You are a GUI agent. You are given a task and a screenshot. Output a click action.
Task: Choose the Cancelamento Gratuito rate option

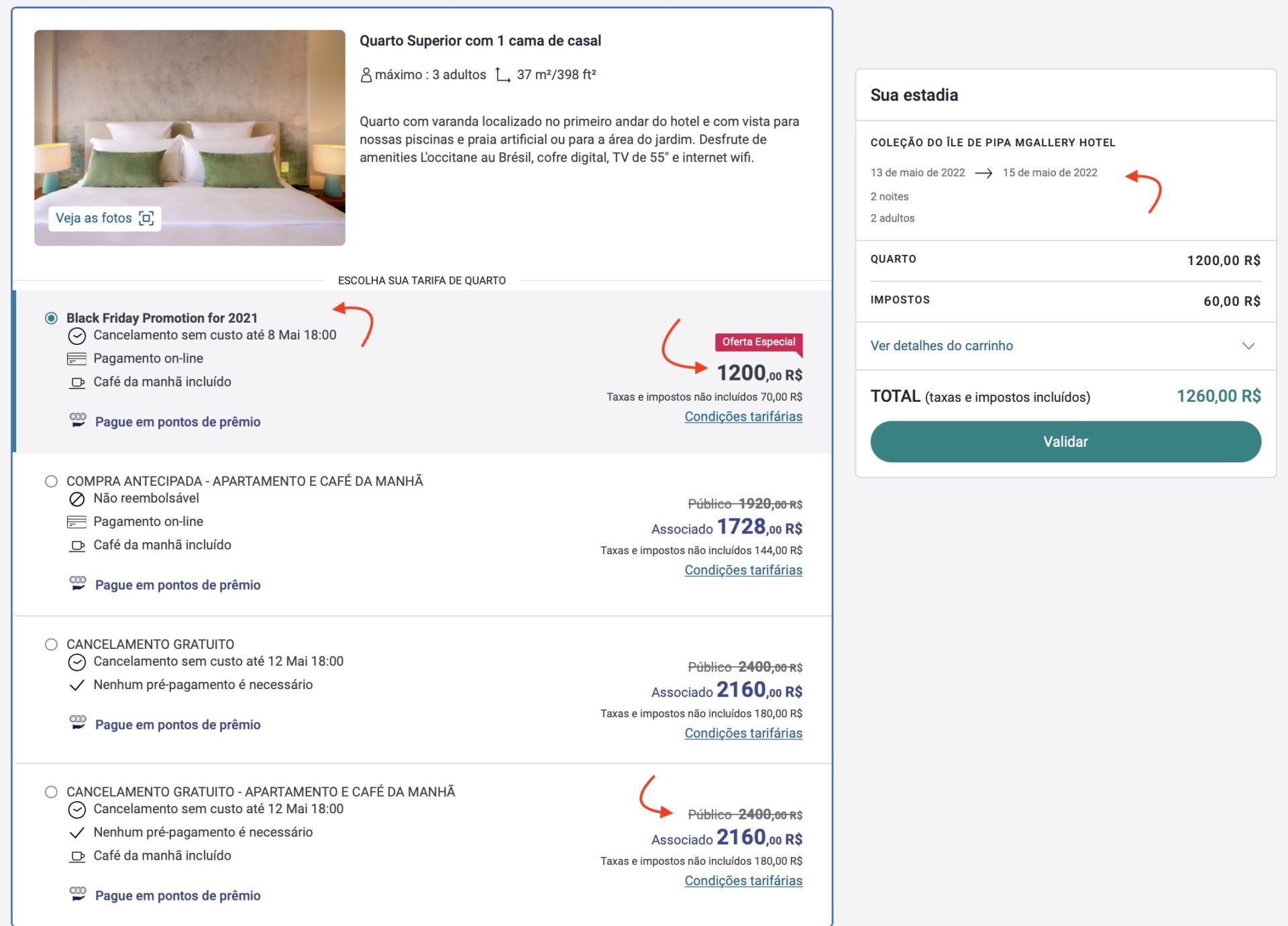51,644
